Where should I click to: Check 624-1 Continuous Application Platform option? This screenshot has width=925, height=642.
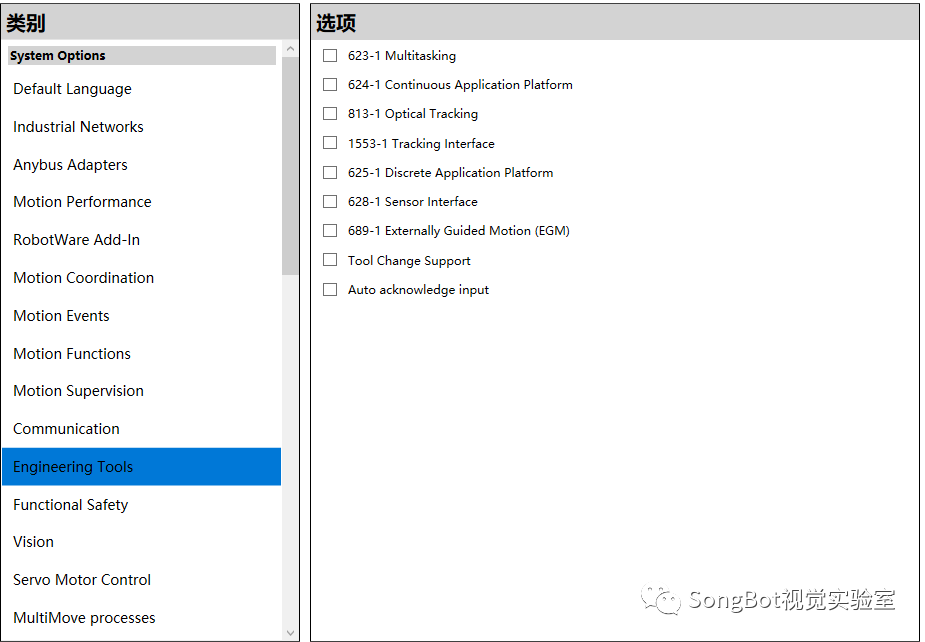[330, 84]
